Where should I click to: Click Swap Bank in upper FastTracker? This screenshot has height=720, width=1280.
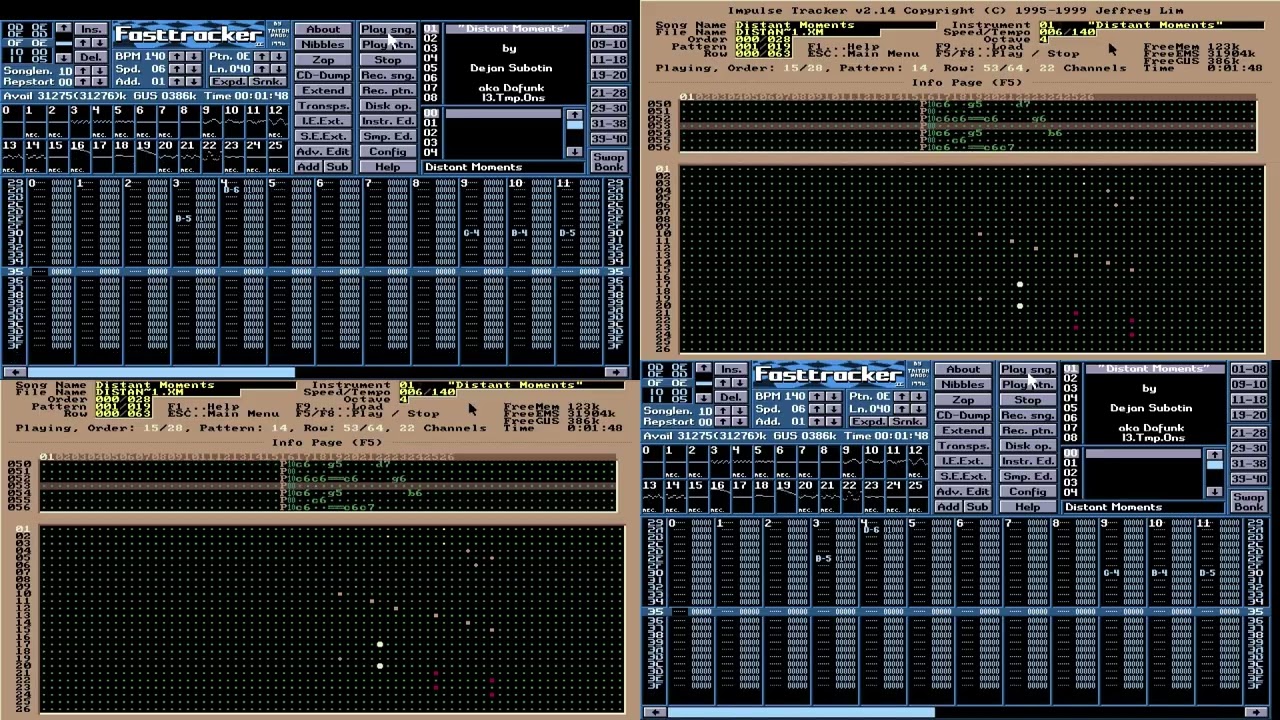(609, 162)
